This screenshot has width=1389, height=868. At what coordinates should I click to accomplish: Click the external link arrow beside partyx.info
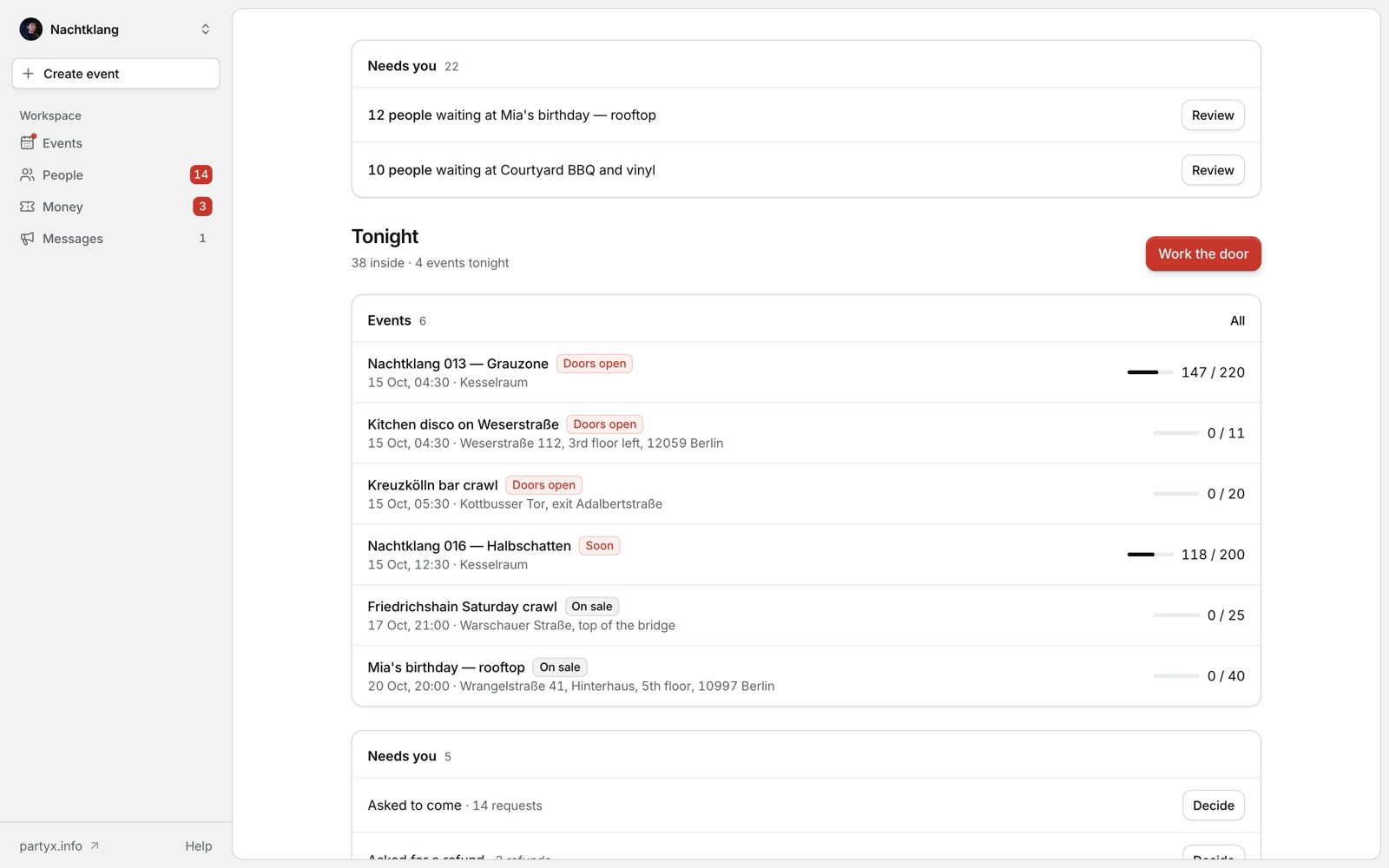click(x=95, y=845)
